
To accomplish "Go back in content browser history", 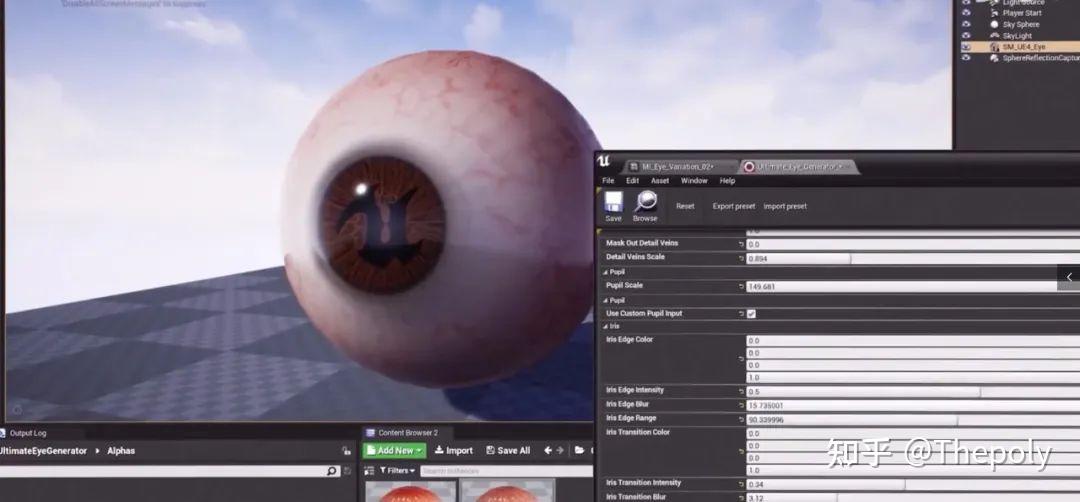I will click(548, 450).
